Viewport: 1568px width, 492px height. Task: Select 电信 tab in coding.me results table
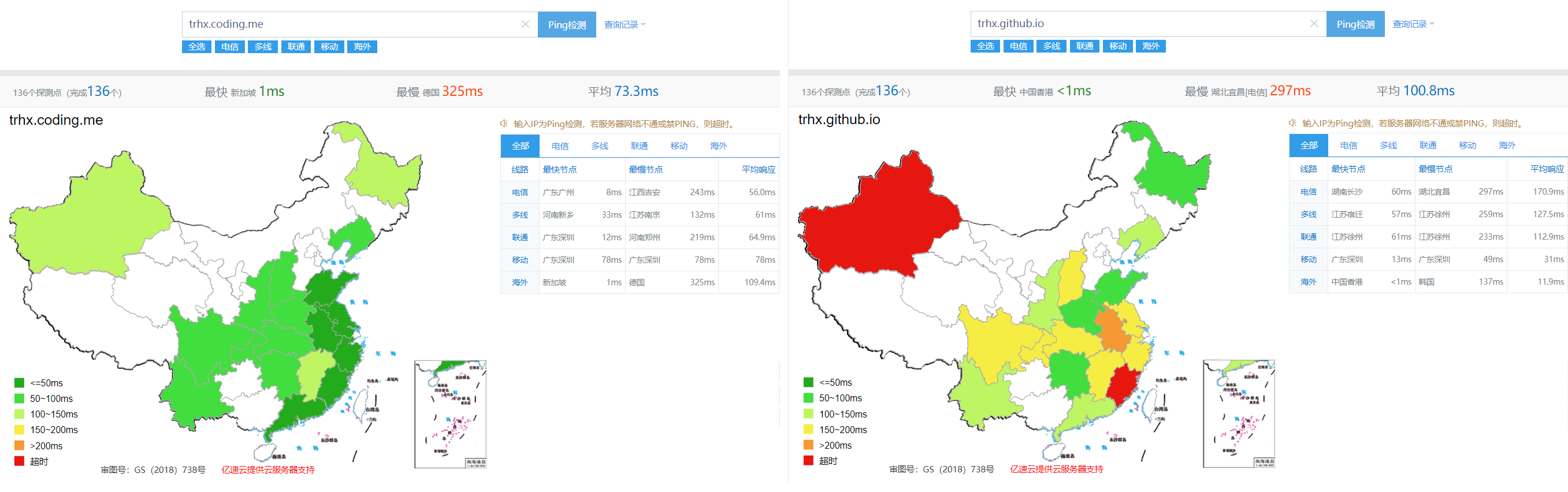pos(560,147)
